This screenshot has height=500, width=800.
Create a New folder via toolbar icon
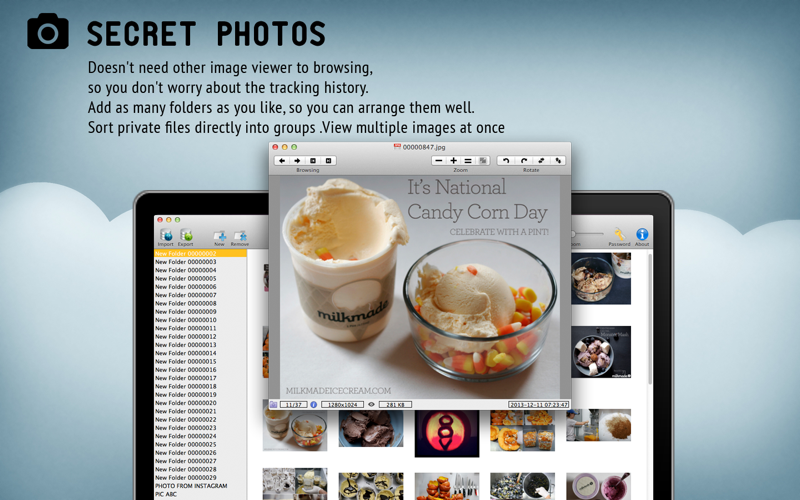pyautogui.click(x=219, y=235)
